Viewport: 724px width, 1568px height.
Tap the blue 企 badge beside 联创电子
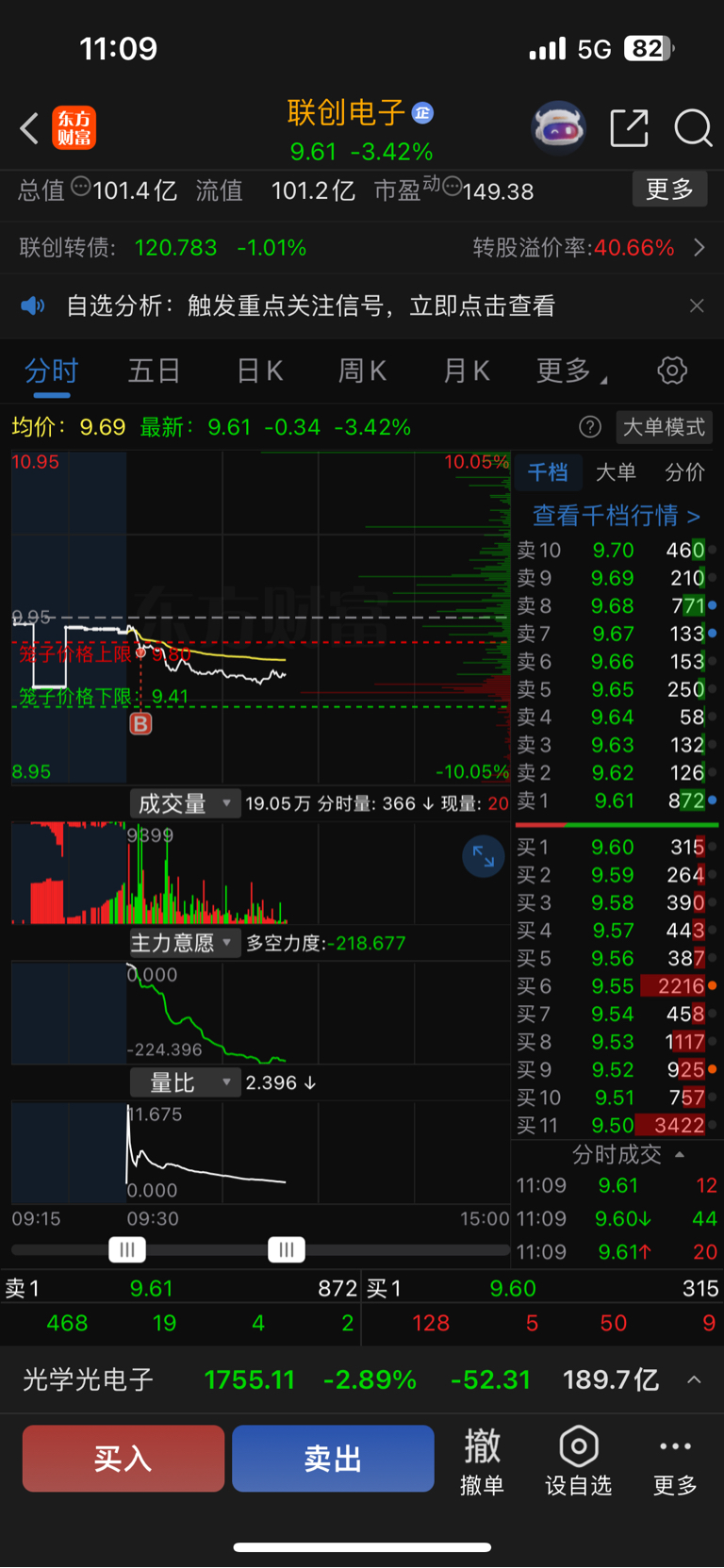(x=422, y=112)
